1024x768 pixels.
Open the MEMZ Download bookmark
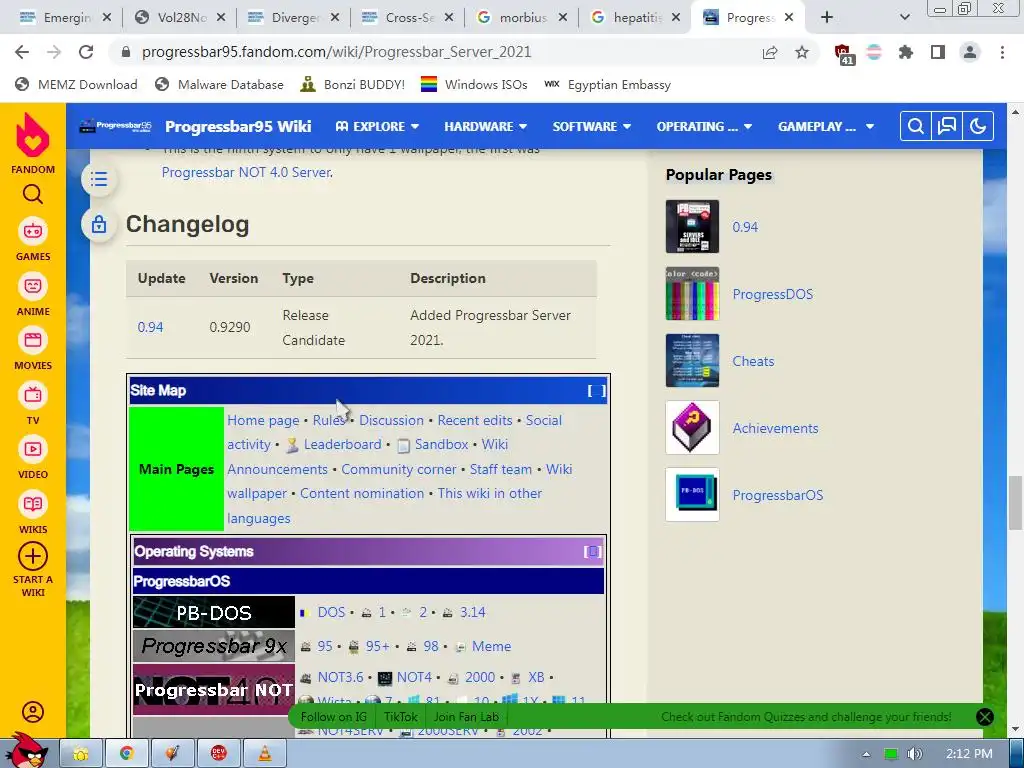[76, 84]
